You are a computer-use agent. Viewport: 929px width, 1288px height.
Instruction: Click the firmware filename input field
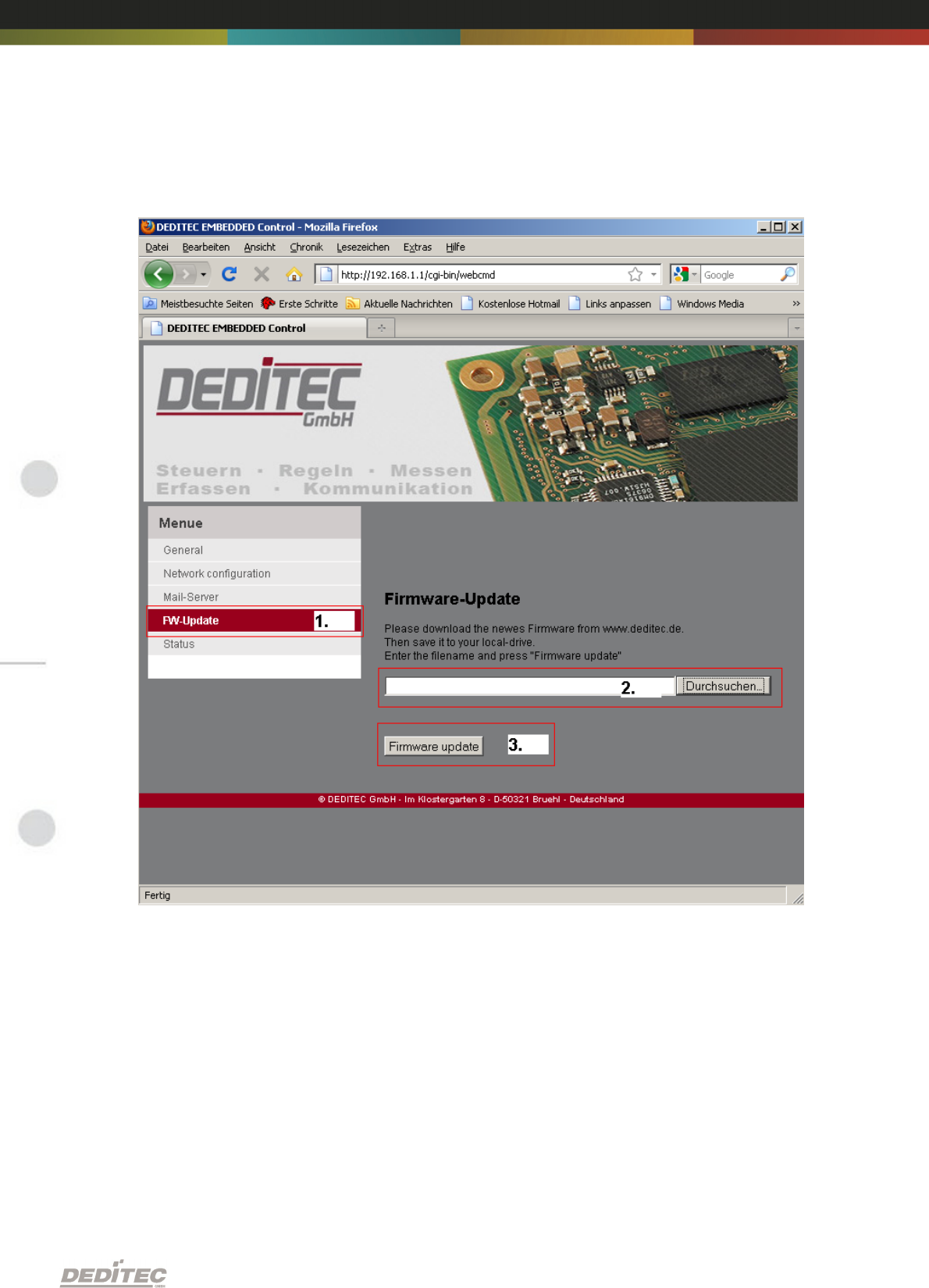pos(530,687)
